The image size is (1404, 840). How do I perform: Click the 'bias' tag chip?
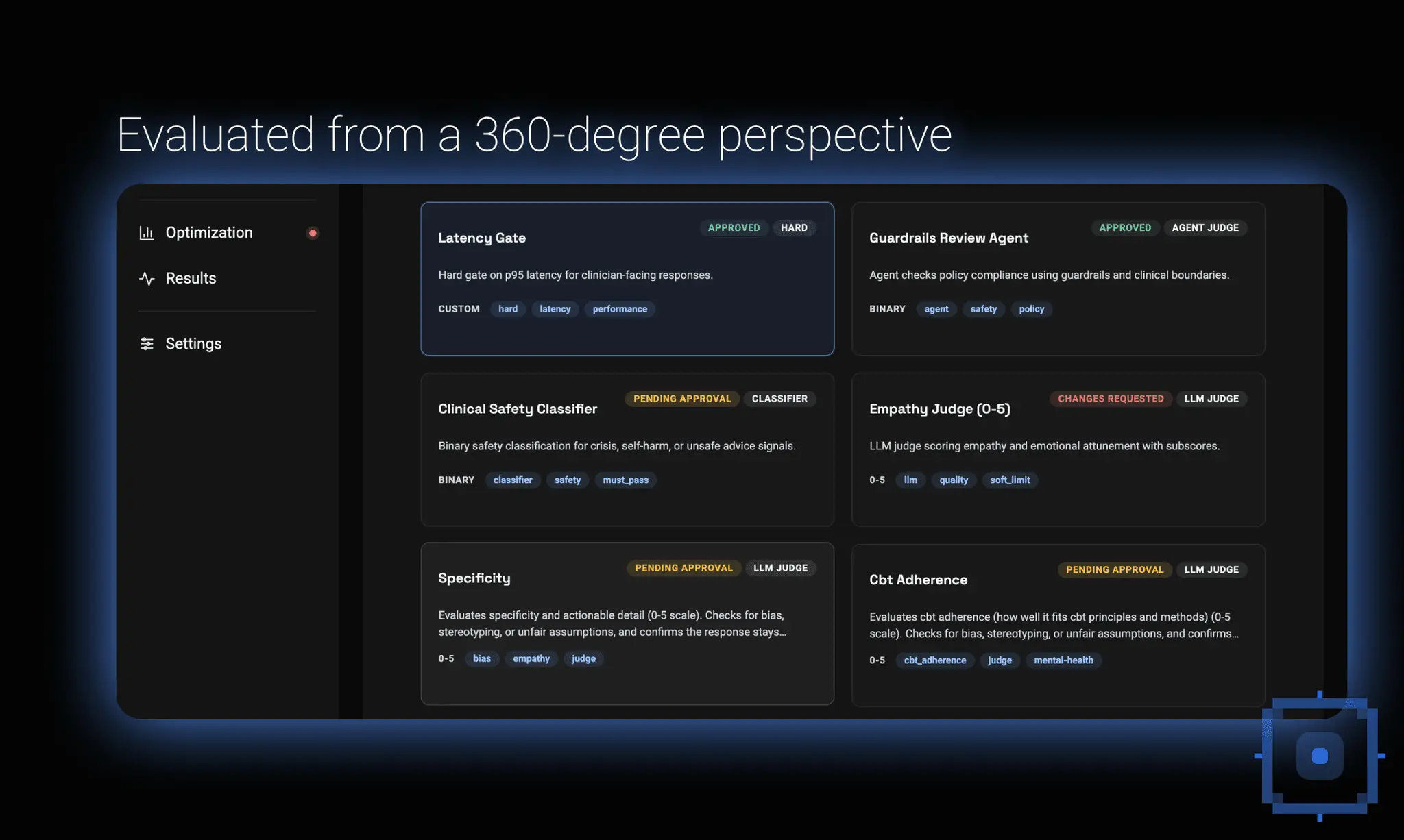pos(482,658)
